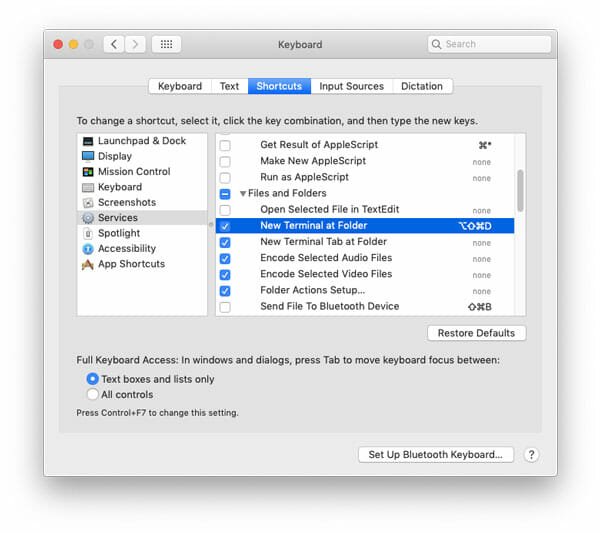
Task: Click the Accessibility category icon
Action: coord(88,249)
